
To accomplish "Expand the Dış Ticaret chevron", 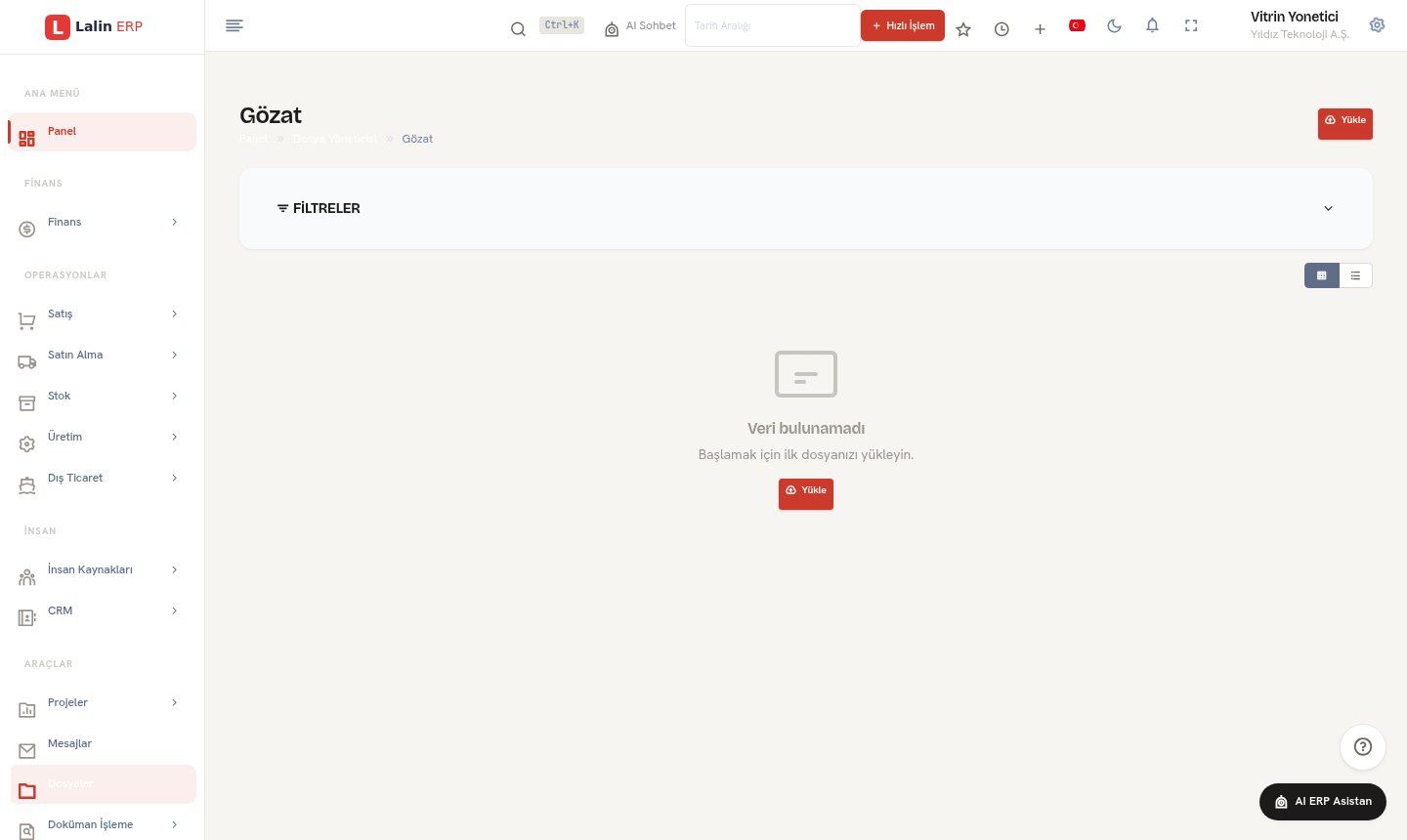I will pyautogui.click(x=175, y=478).
